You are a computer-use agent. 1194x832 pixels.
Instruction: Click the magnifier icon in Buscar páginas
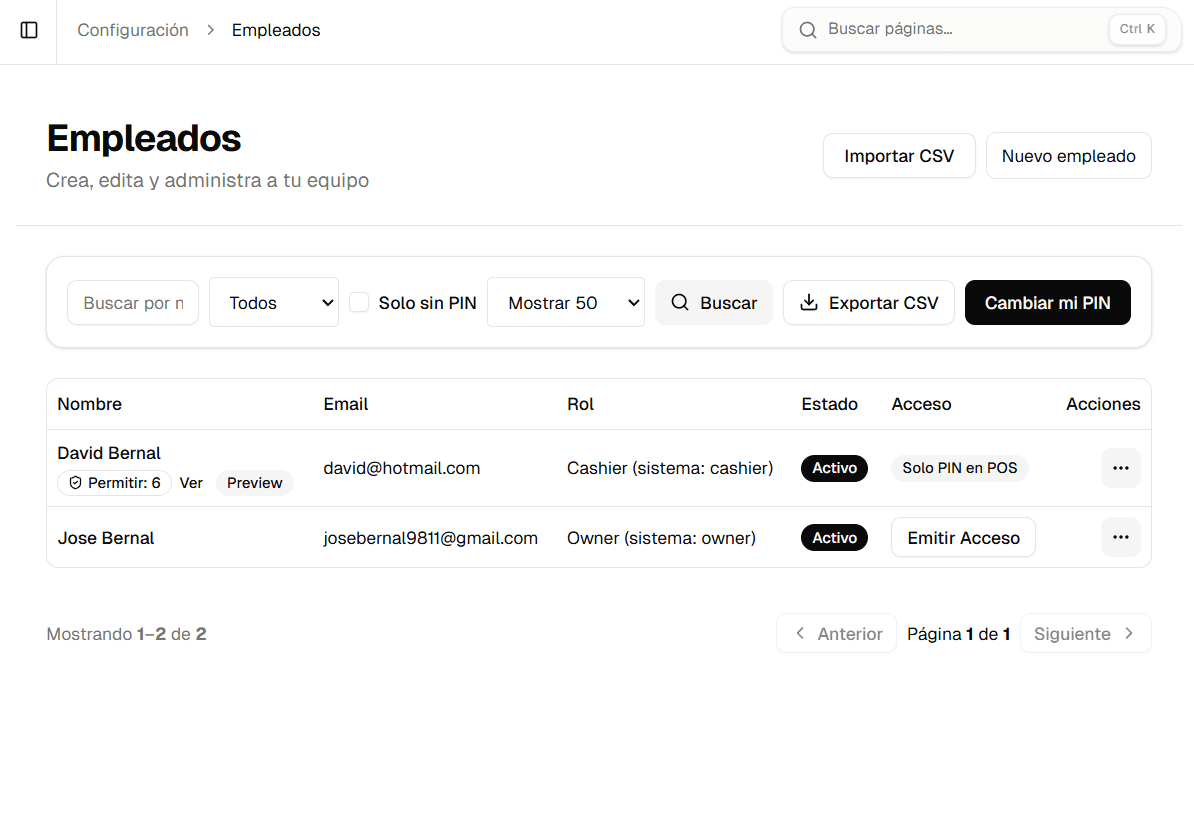(808, 29)
